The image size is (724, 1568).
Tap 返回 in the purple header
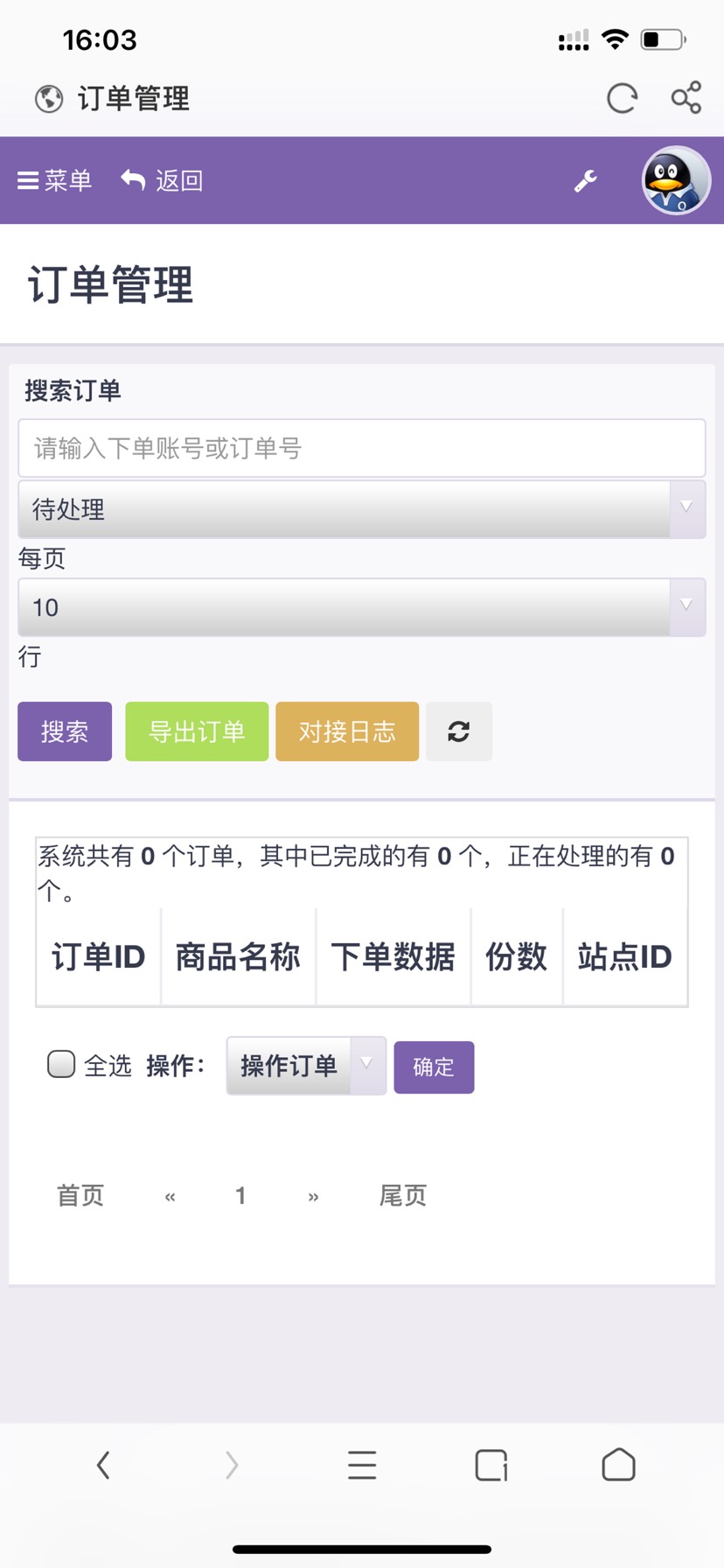coord(163,180)
